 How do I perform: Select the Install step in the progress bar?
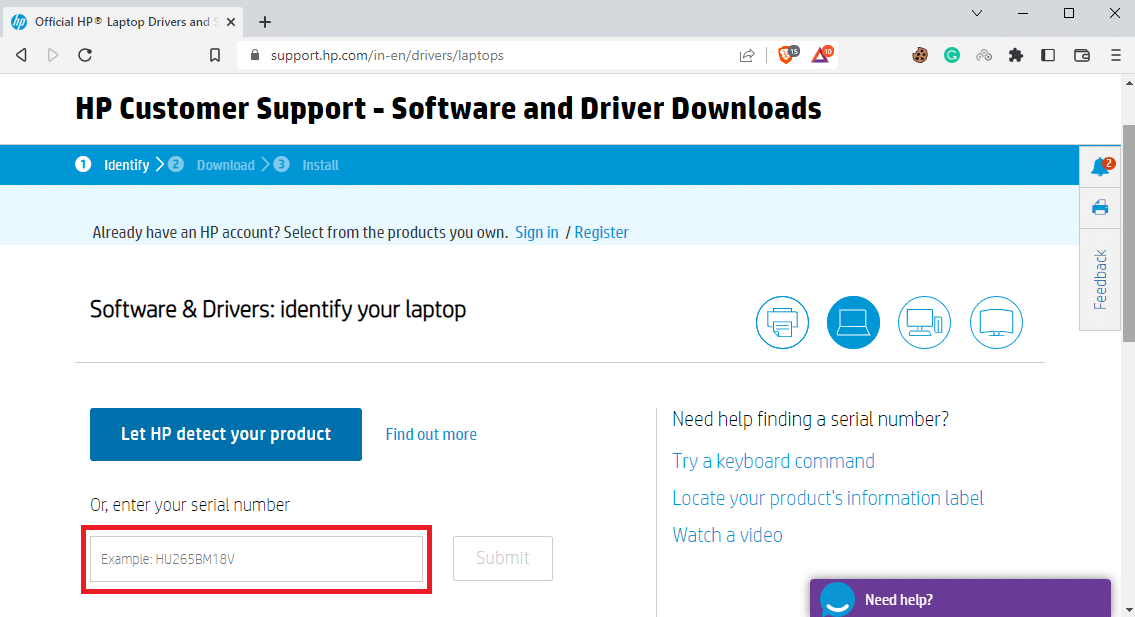(320, 164)
